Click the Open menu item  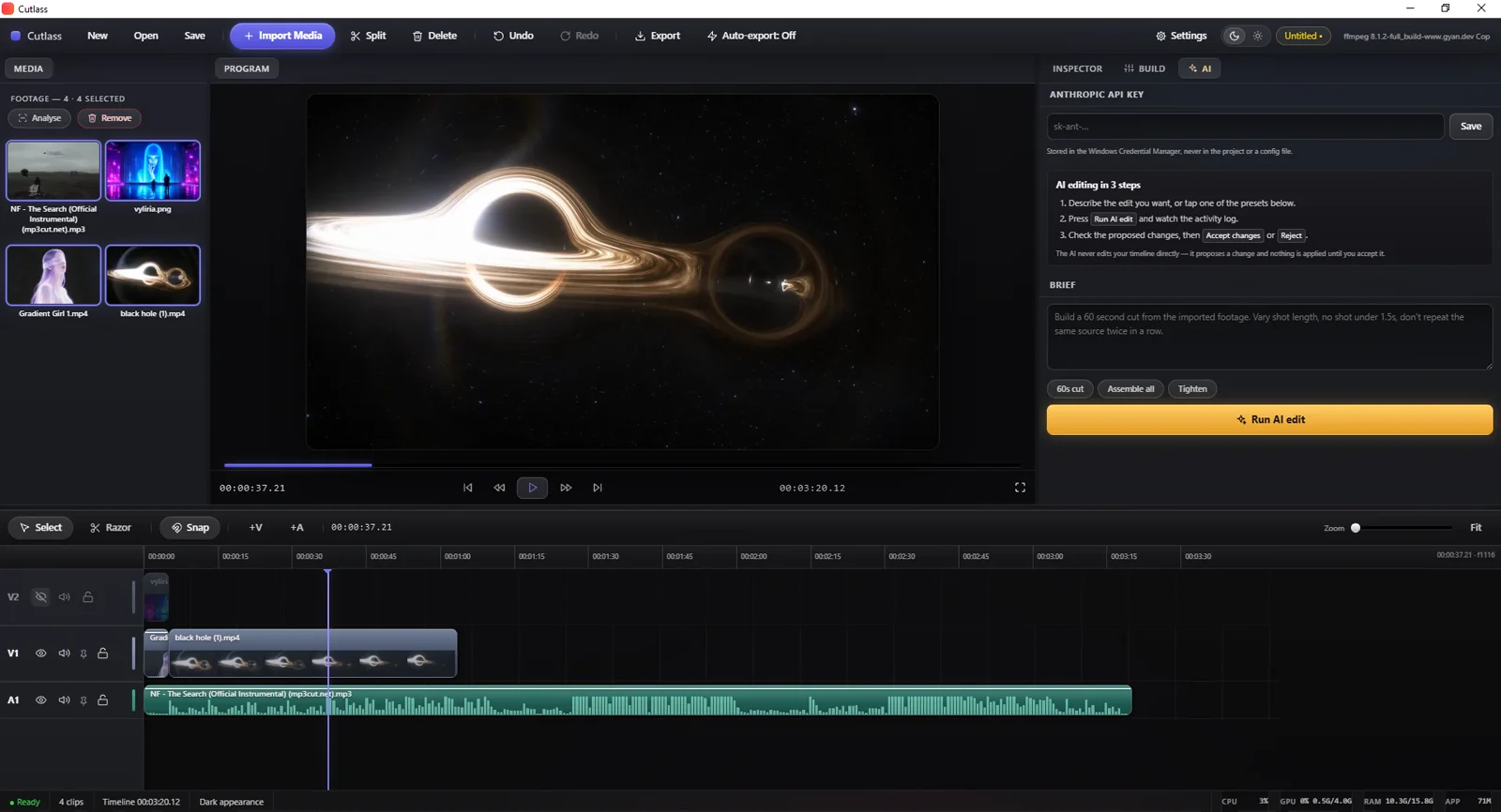click(145, 36)
